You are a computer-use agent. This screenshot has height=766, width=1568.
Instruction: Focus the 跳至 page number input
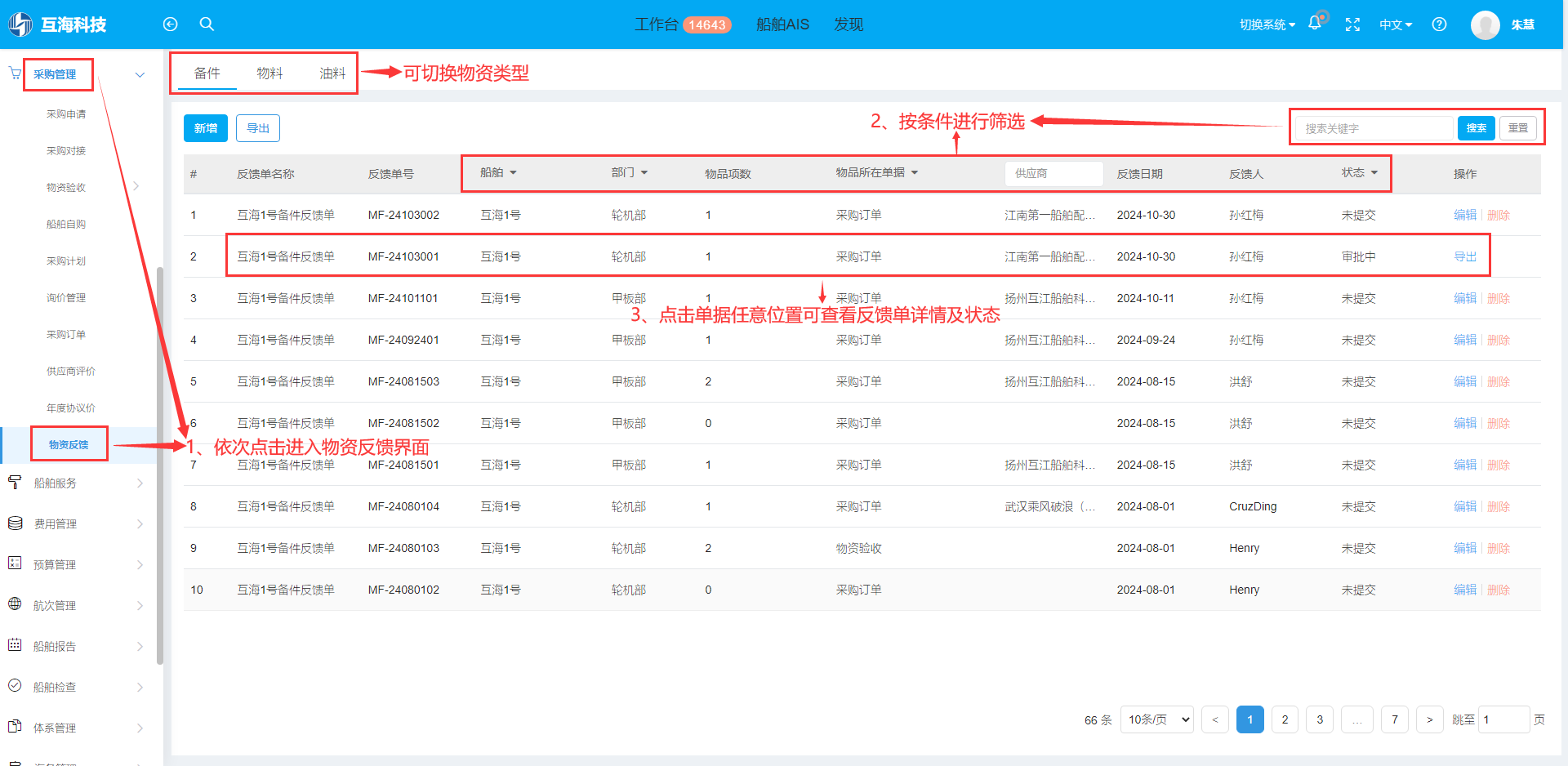[1503, 719]
